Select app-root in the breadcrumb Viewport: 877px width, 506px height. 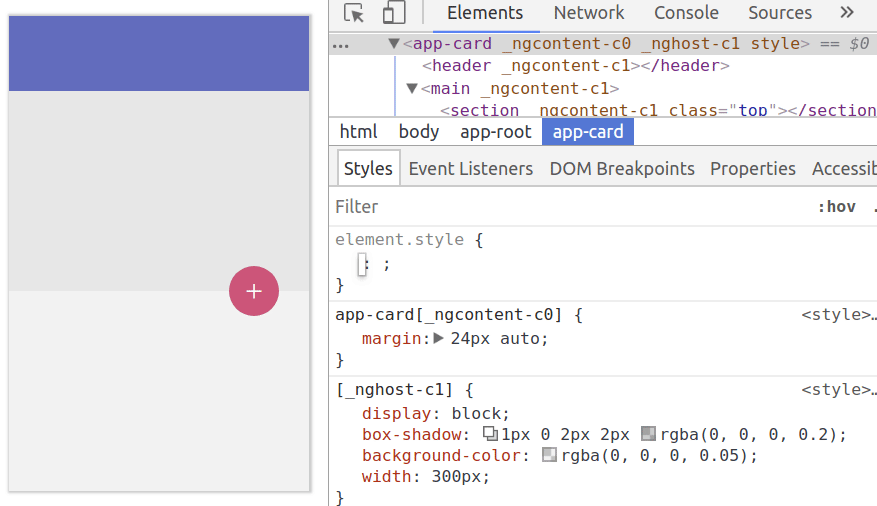tap(496, 132)
